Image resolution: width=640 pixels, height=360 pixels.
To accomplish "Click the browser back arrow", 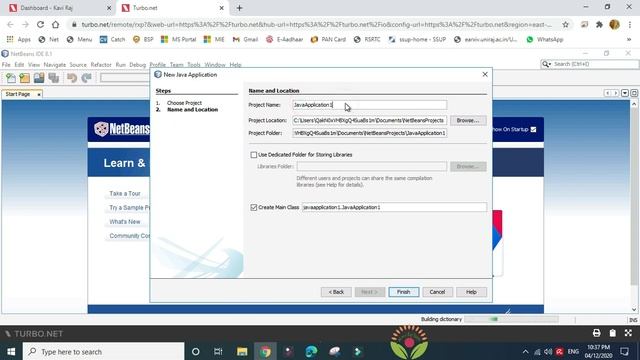I will click(10, 24).
